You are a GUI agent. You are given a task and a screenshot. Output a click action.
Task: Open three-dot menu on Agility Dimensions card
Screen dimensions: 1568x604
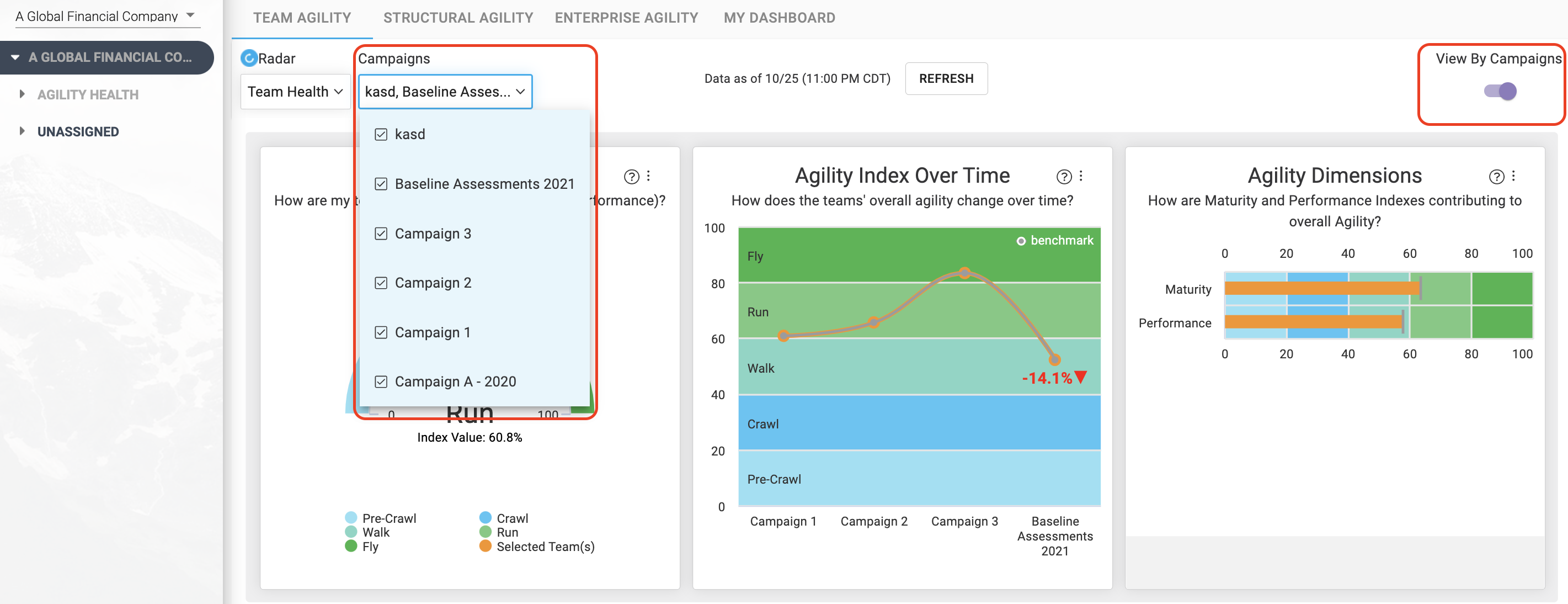(1513, 176)
